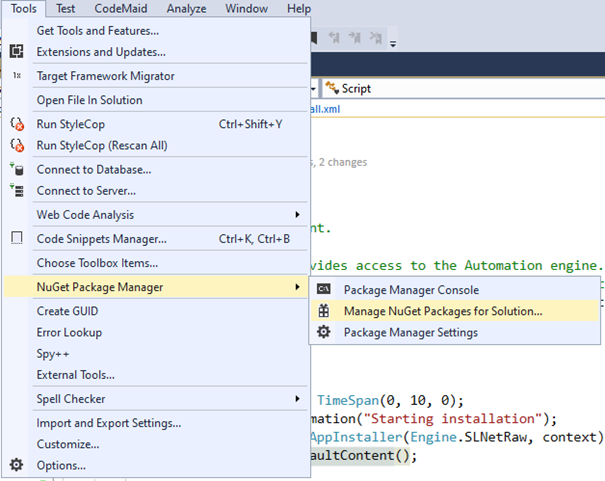Click the Package Manager Settings gear icon
Image resolution: width=605 pixels, height=481 pixels.
point(324,332)
